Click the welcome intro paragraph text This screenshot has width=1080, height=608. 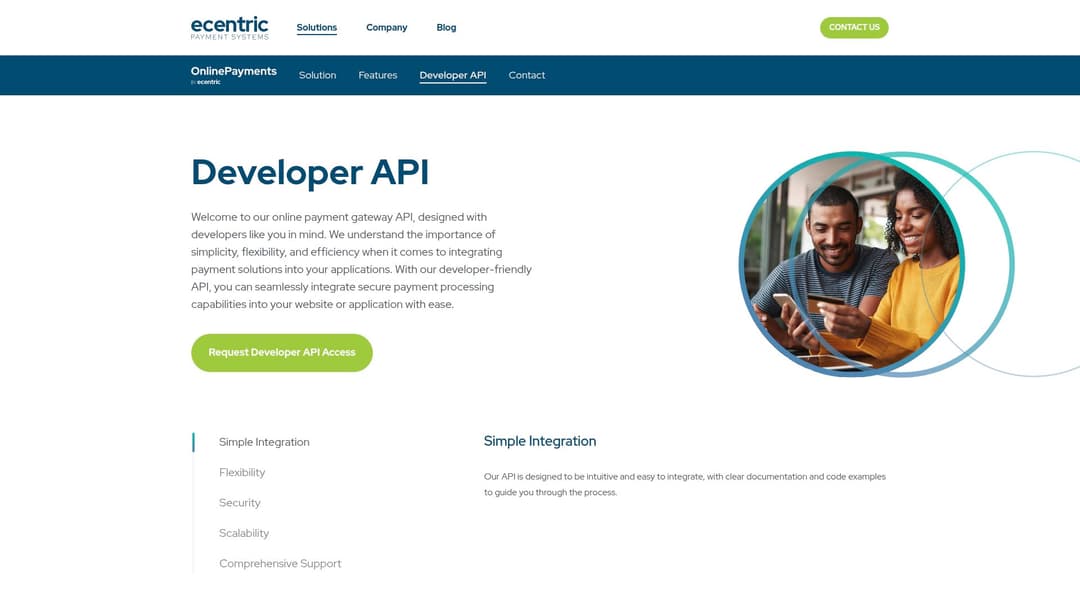[361, 260]
